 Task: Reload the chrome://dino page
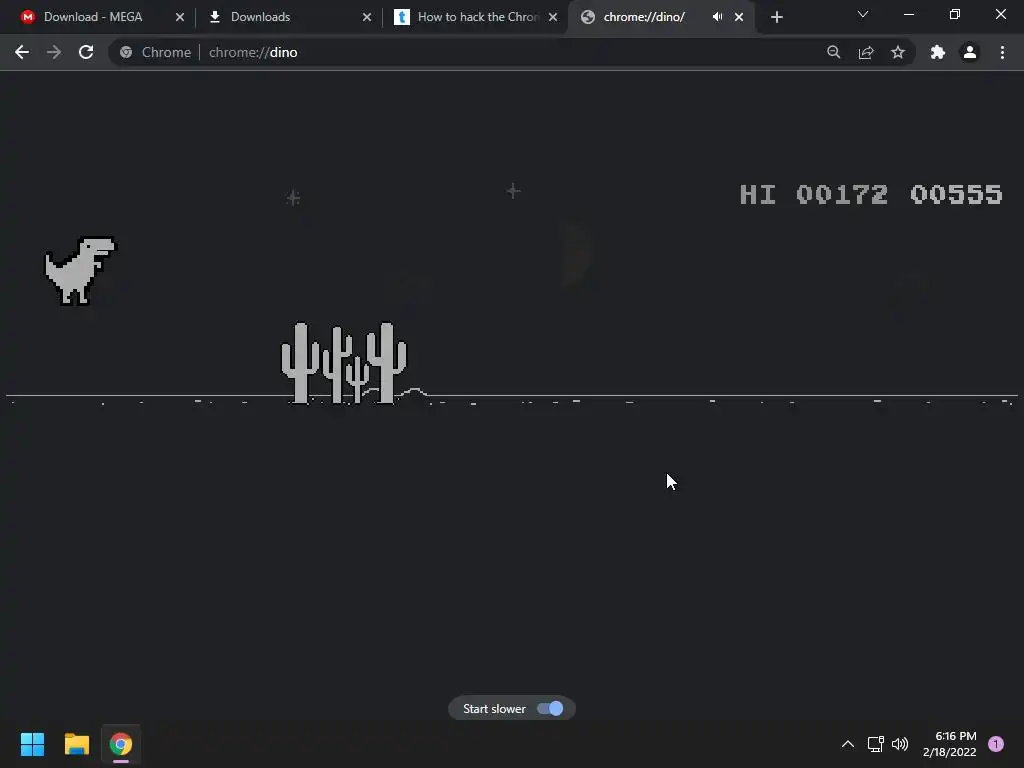click(86, 52)
